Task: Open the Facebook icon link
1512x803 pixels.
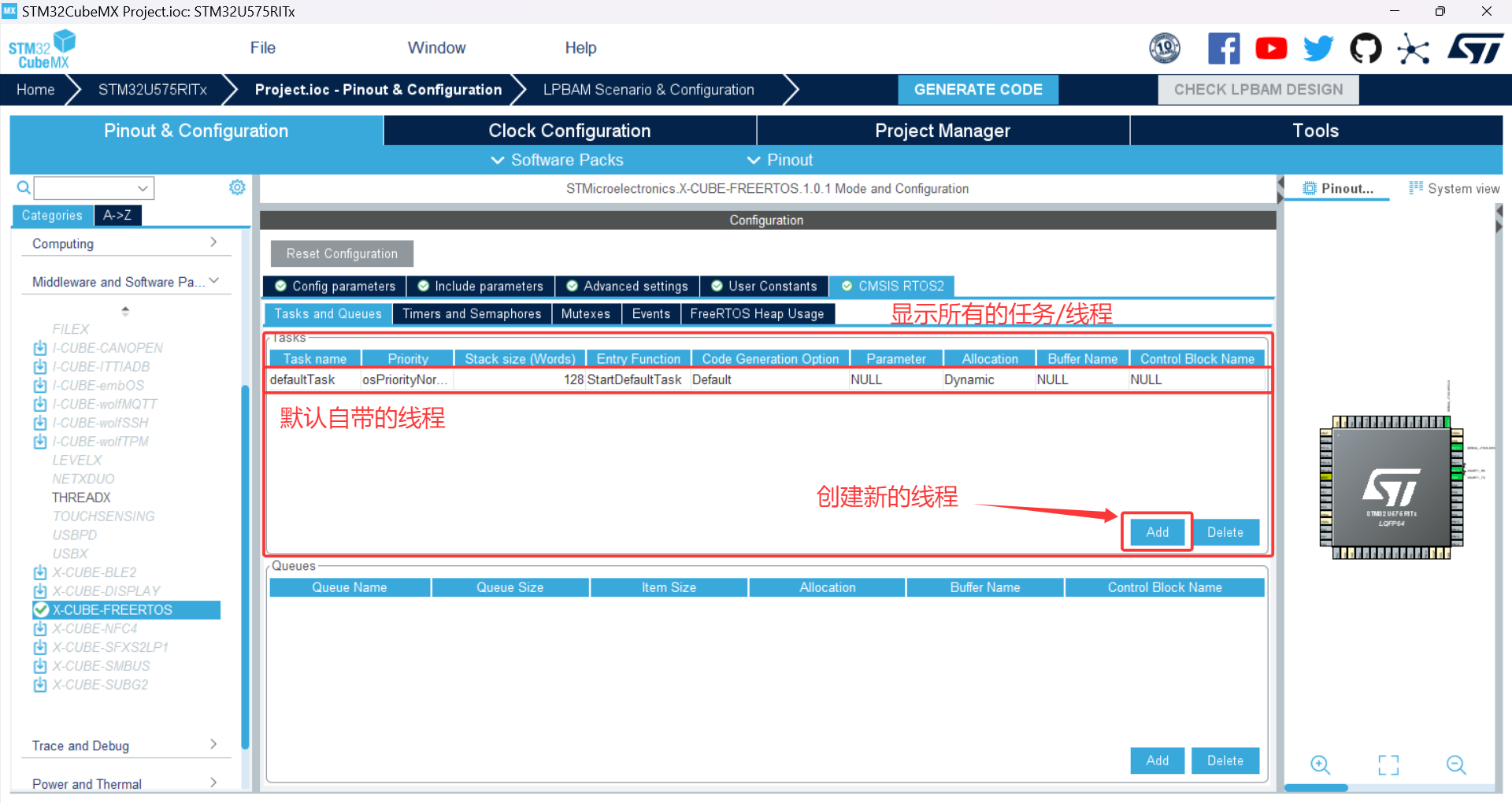Action: [x=1224, y=49]
